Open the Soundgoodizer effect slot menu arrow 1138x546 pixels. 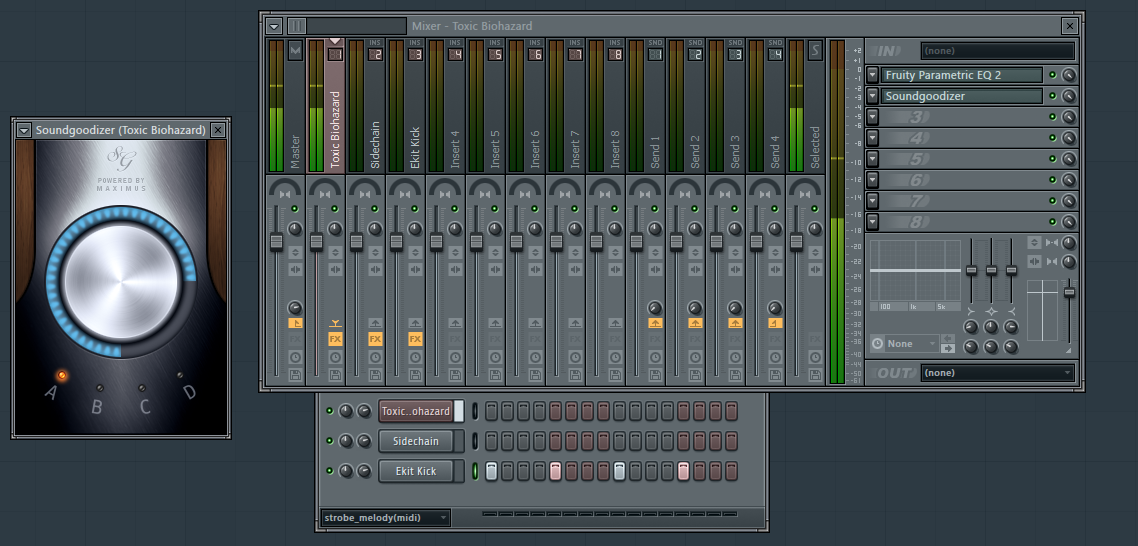pyautogui.click(x=872, y=96)
